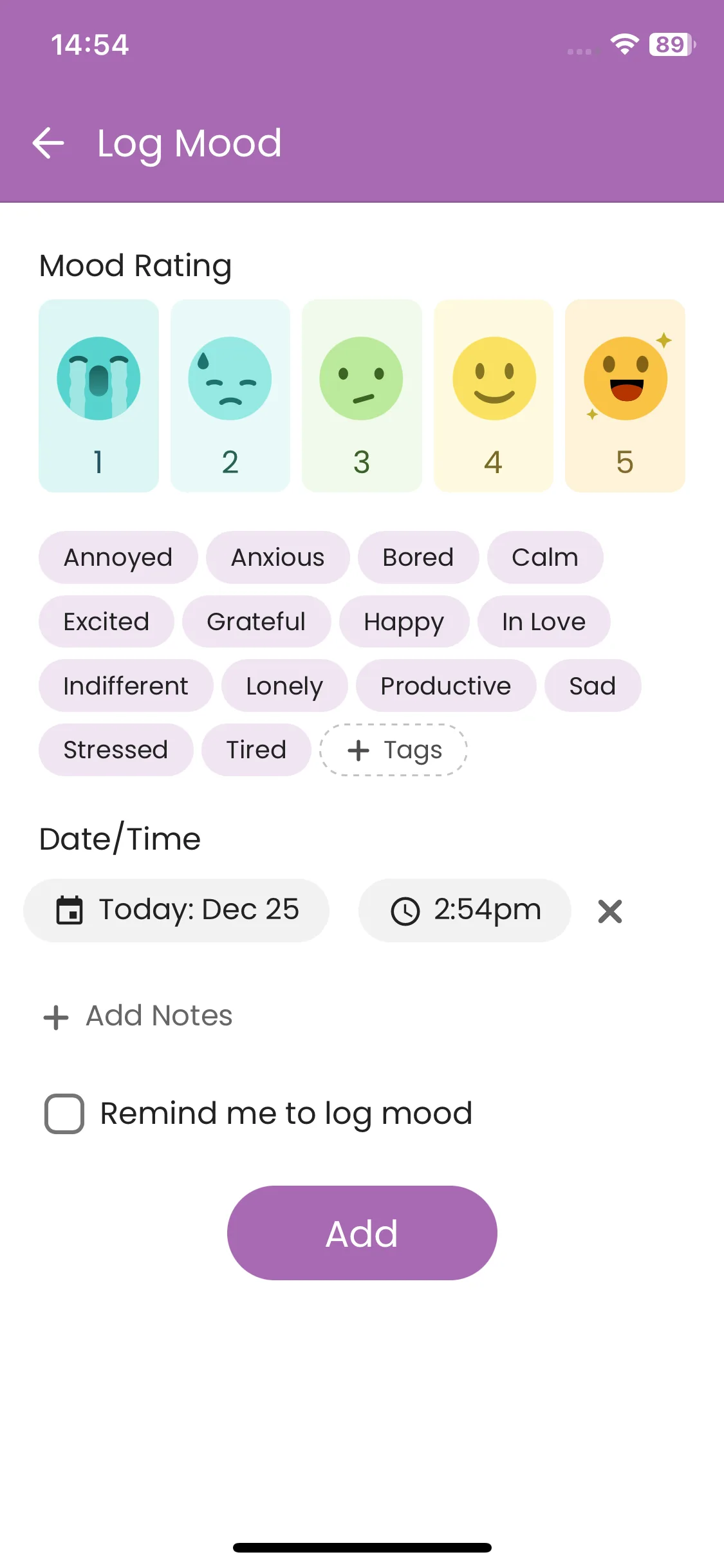The image size is (724, 1568).
Task: Toggle the Grateful mood tag
Action: (x=256, y=622)
